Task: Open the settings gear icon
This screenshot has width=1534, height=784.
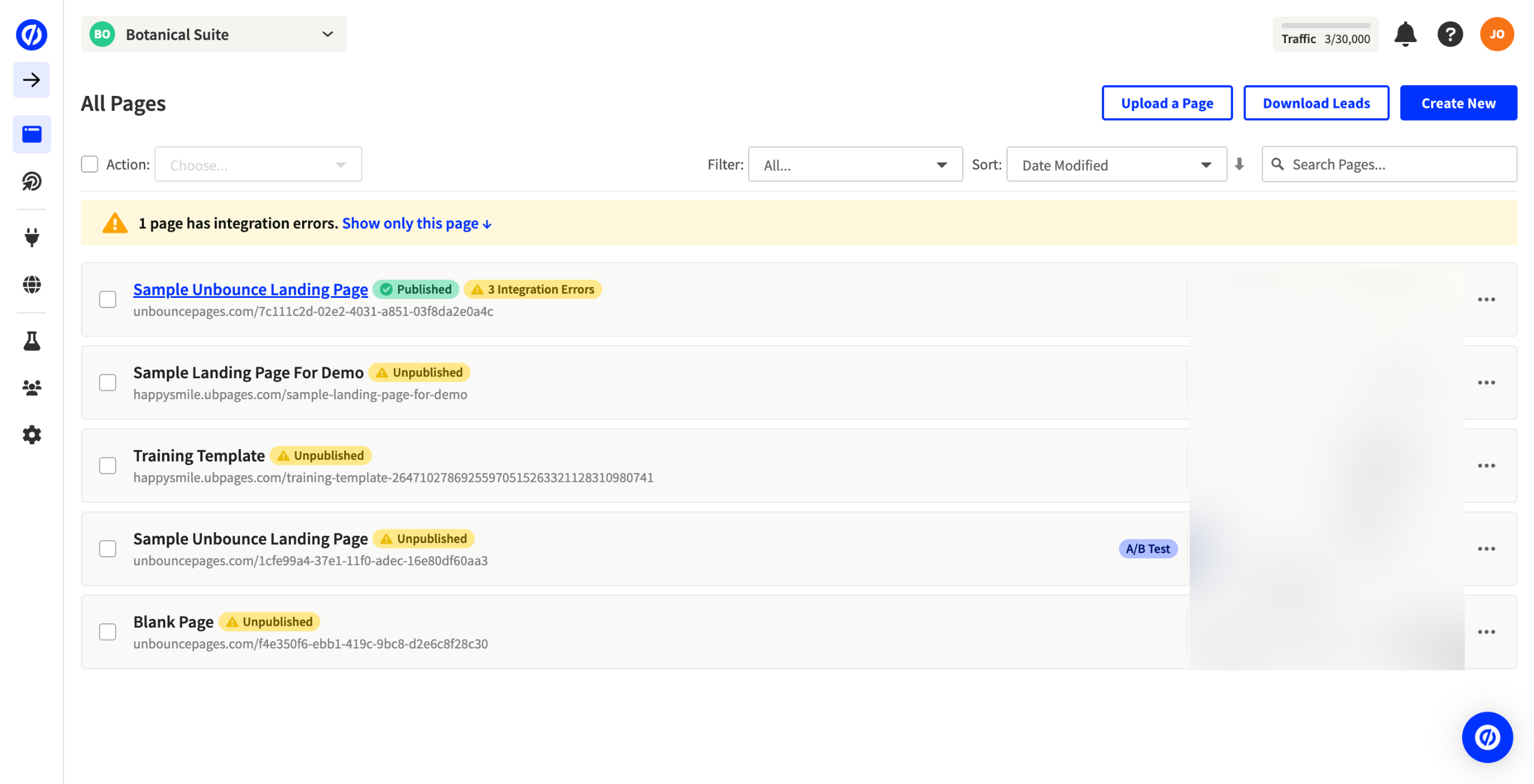Action: coord(31,435)
